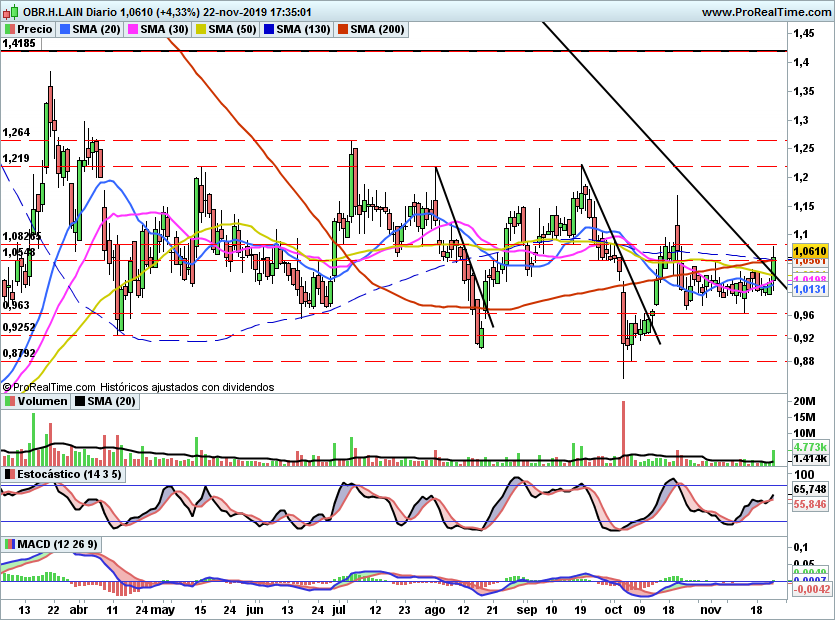Click the black SMA (20) volume swatch
Viewport: 835px width, 620px height.
pyautogui.click(x=80, y=402)
